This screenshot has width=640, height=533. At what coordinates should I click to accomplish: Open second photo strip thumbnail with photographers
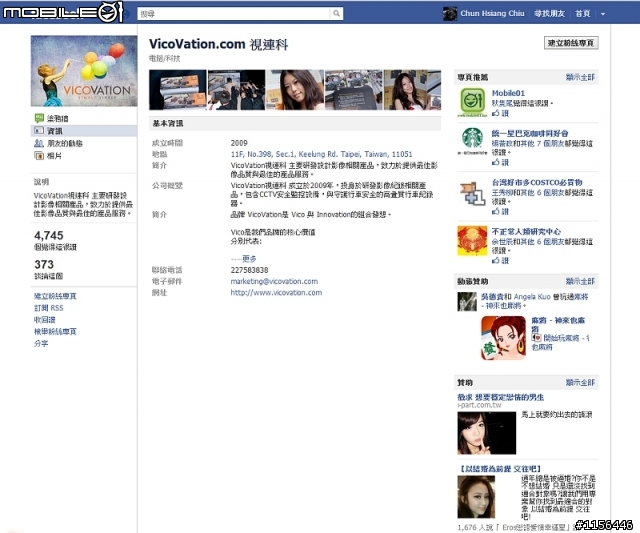click(236, 90)
